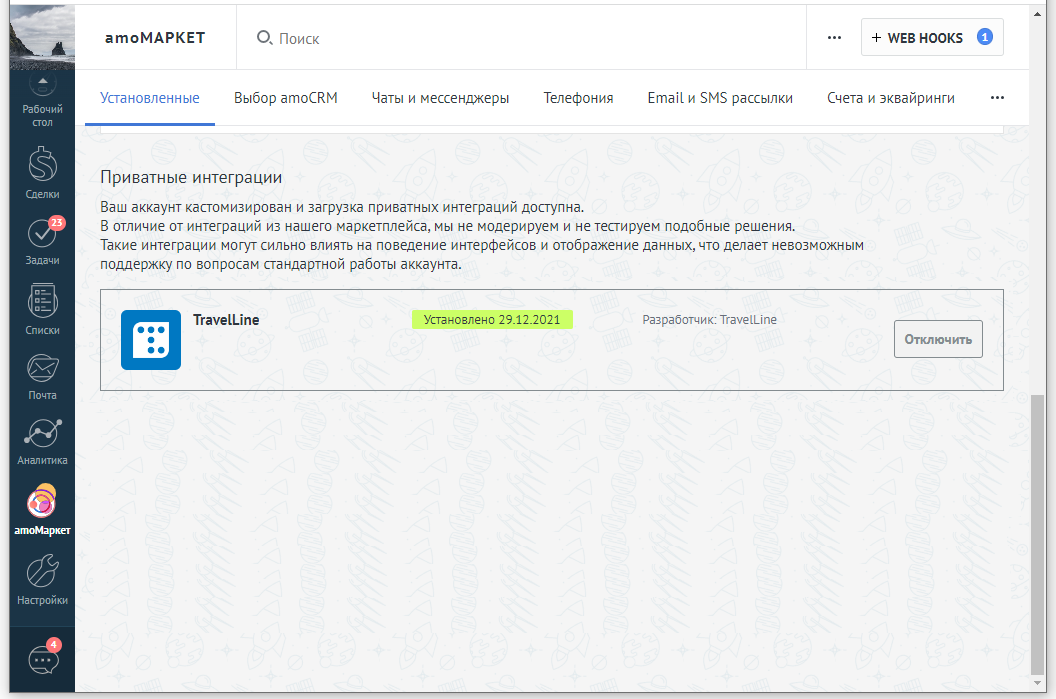Open chat bubble with 4 notifications
Screen dimensions: 1056x699
(43, 659)
